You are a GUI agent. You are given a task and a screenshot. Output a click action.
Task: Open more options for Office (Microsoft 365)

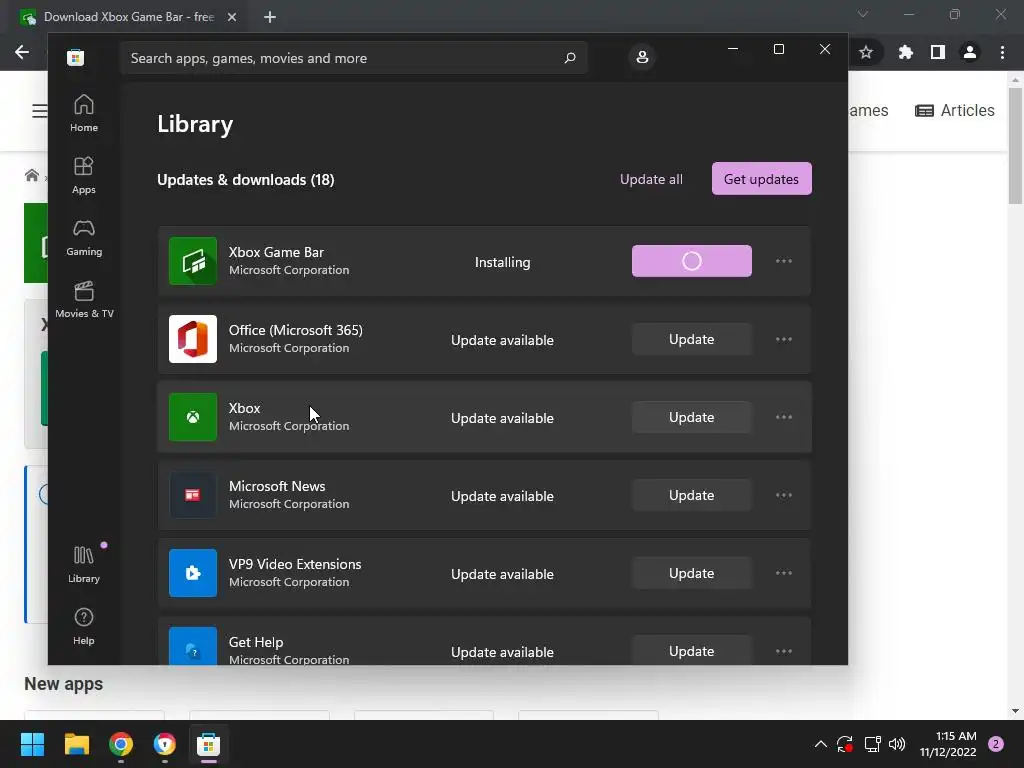tap(784, 339)
